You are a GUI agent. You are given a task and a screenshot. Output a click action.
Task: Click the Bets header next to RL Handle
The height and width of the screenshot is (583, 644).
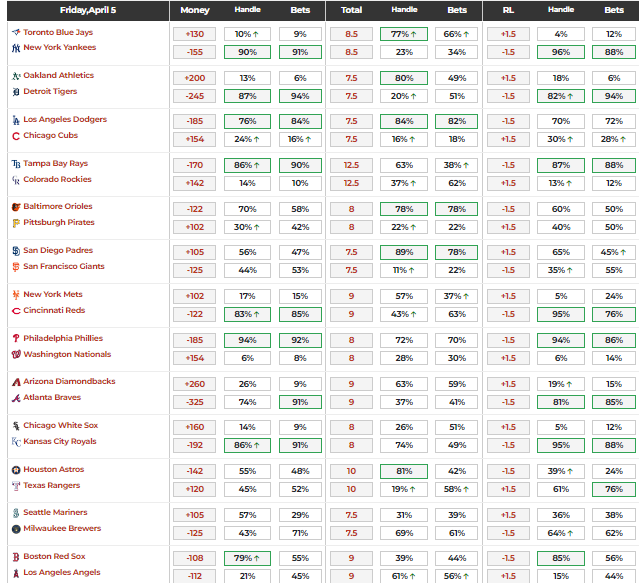tap(614, 10)
